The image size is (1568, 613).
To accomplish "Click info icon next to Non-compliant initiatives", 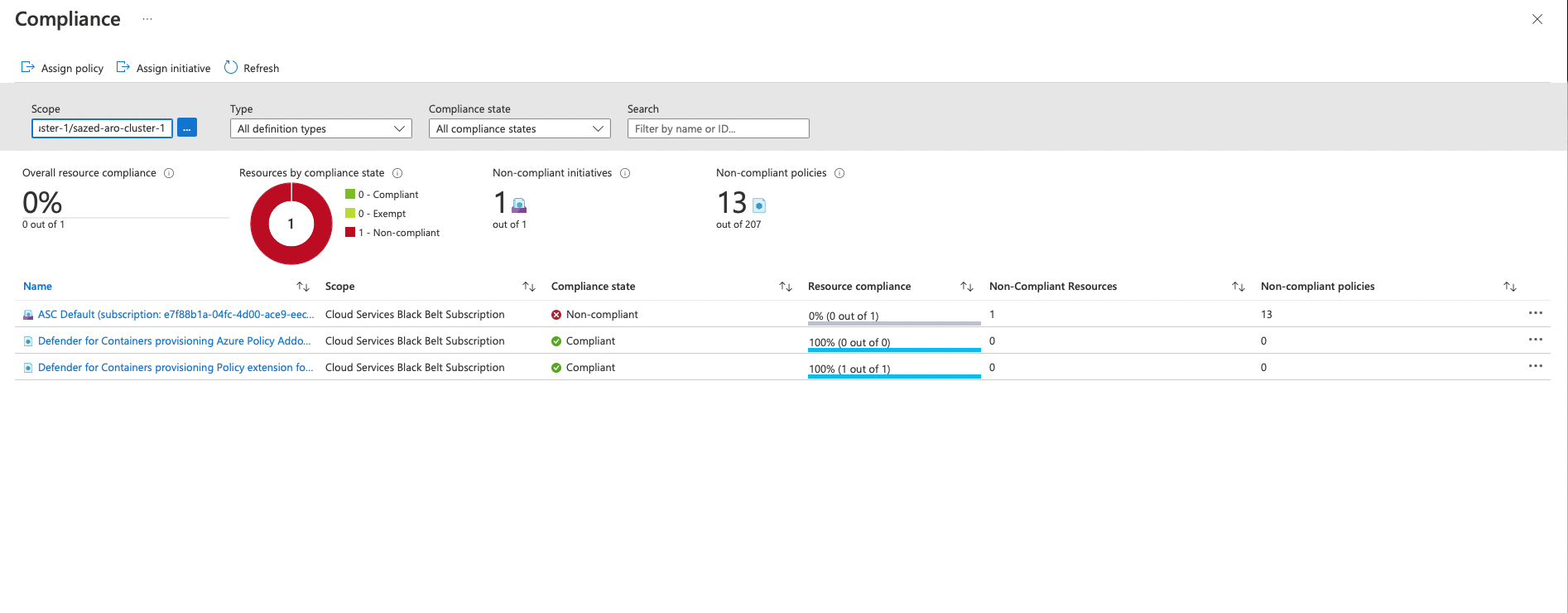I will point(625,173).
